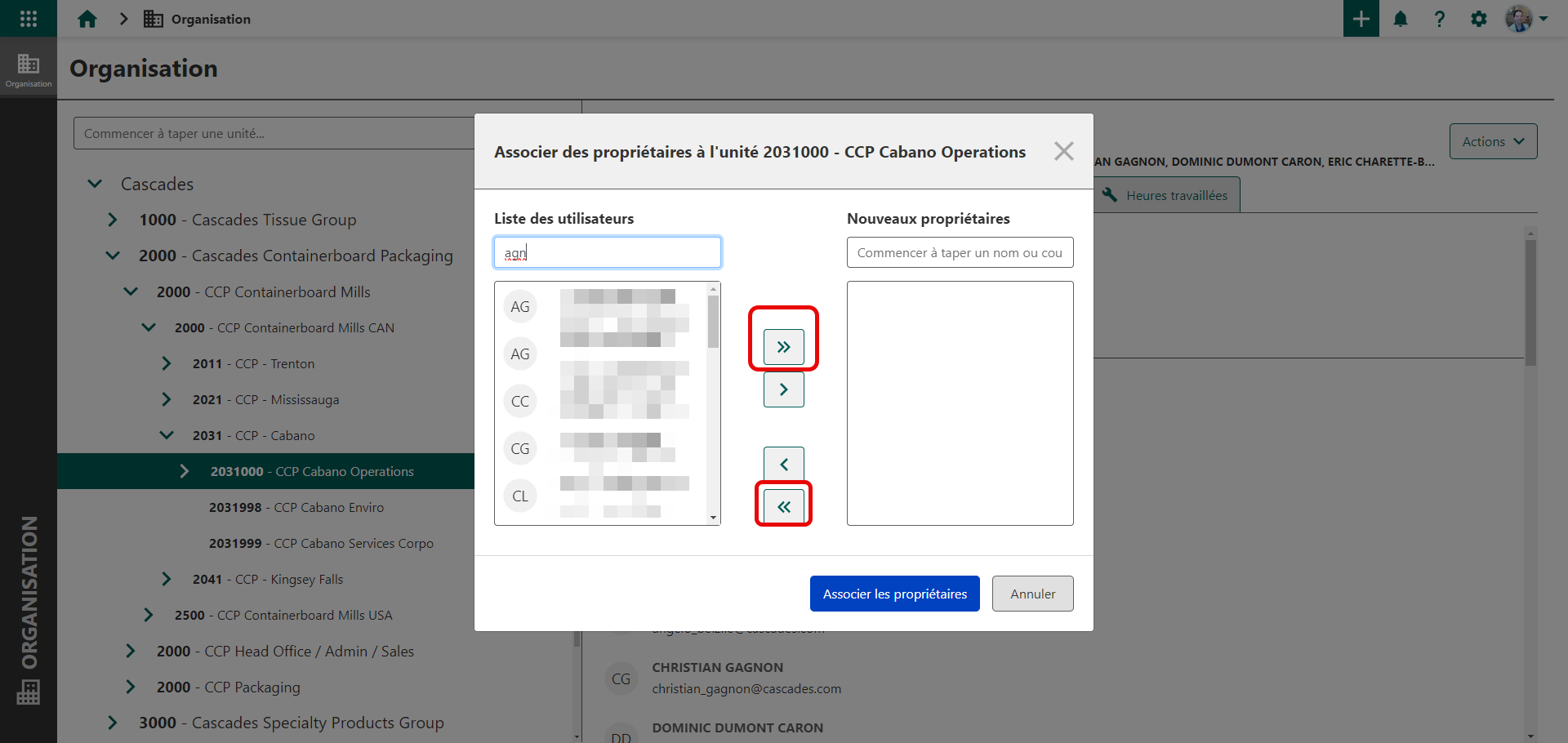Open the Heures travaillées tab

(x=1166, y=195)
